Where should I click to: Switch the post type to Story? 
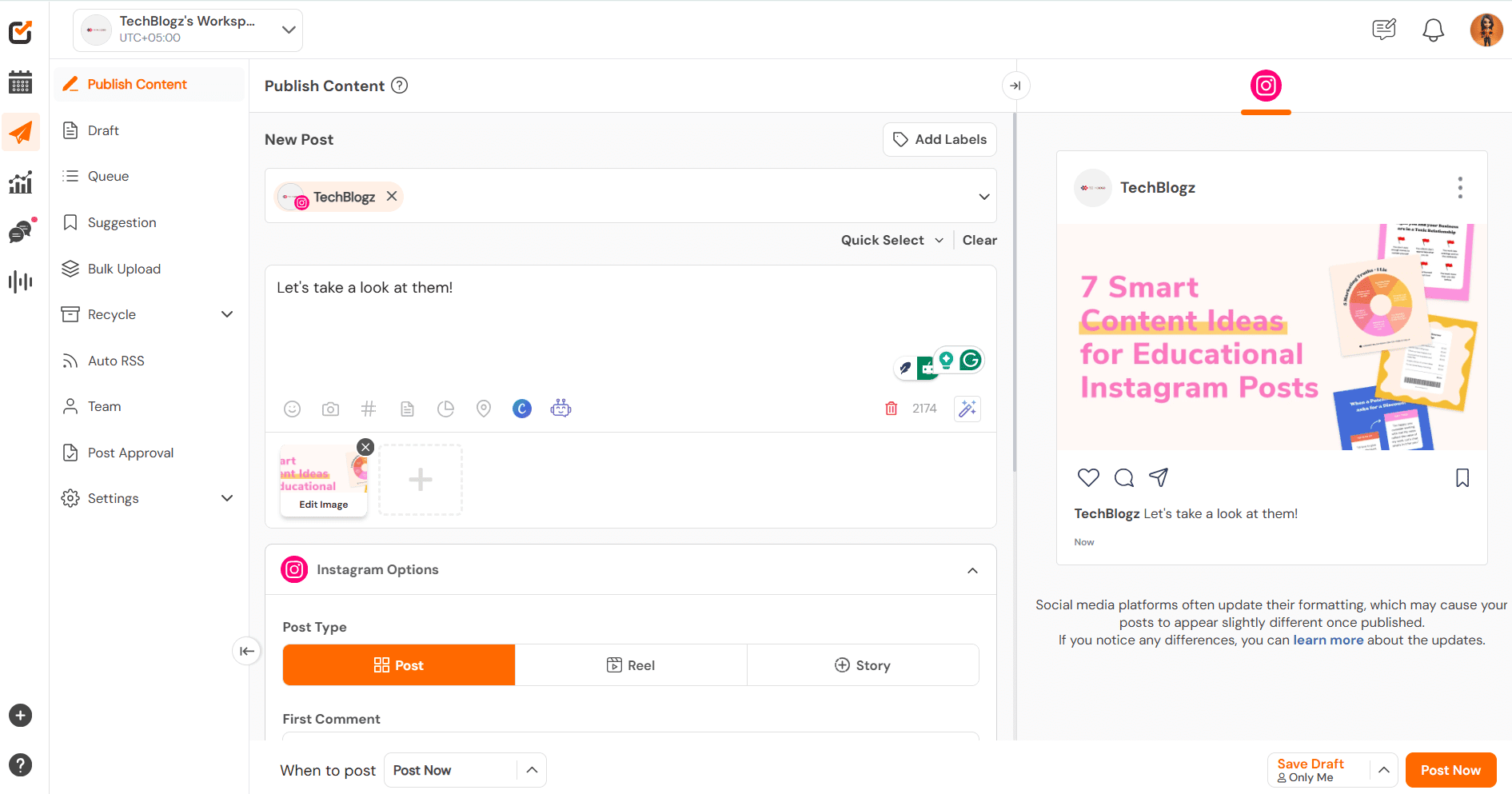tap(863, 664)
